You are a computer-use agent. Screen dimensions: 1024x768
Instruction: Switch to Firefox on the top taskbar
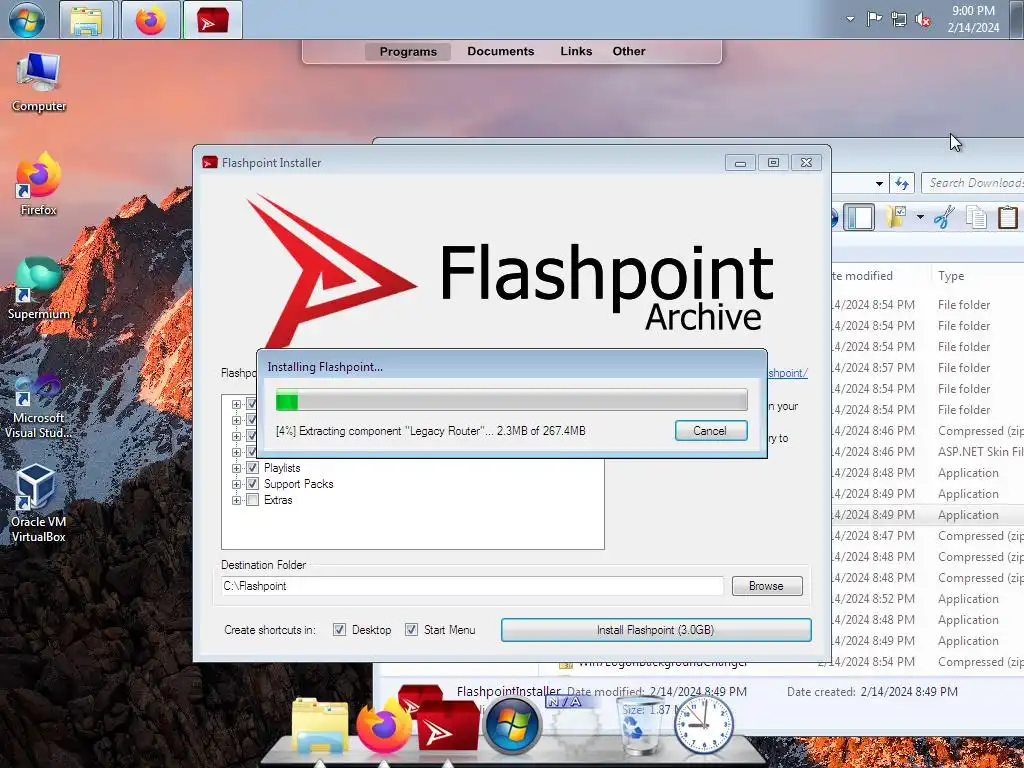[x=151, y=20]
